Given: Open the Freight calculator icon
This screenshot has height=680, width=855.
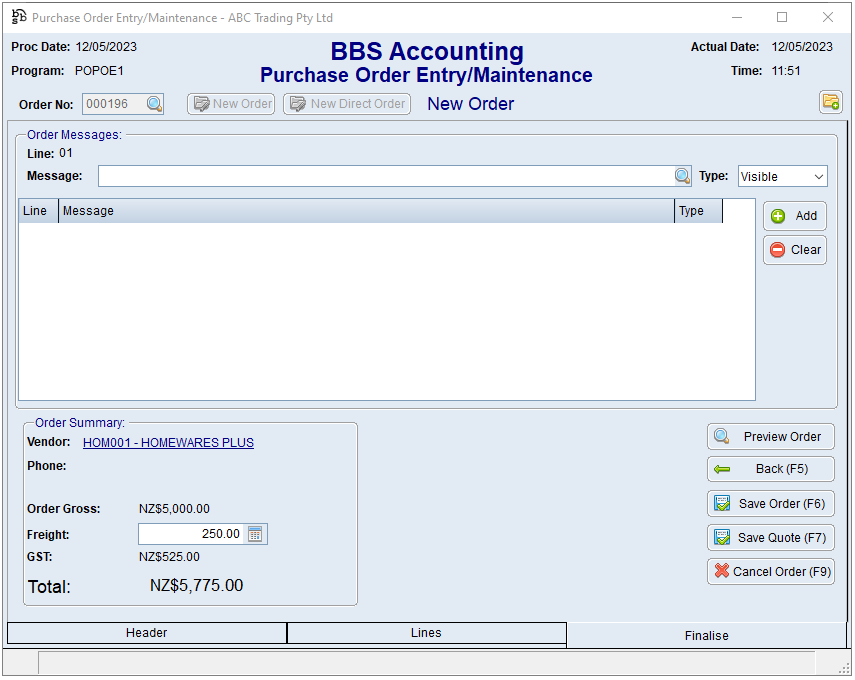Looking at the screenshot, I should tap(255, 534).
